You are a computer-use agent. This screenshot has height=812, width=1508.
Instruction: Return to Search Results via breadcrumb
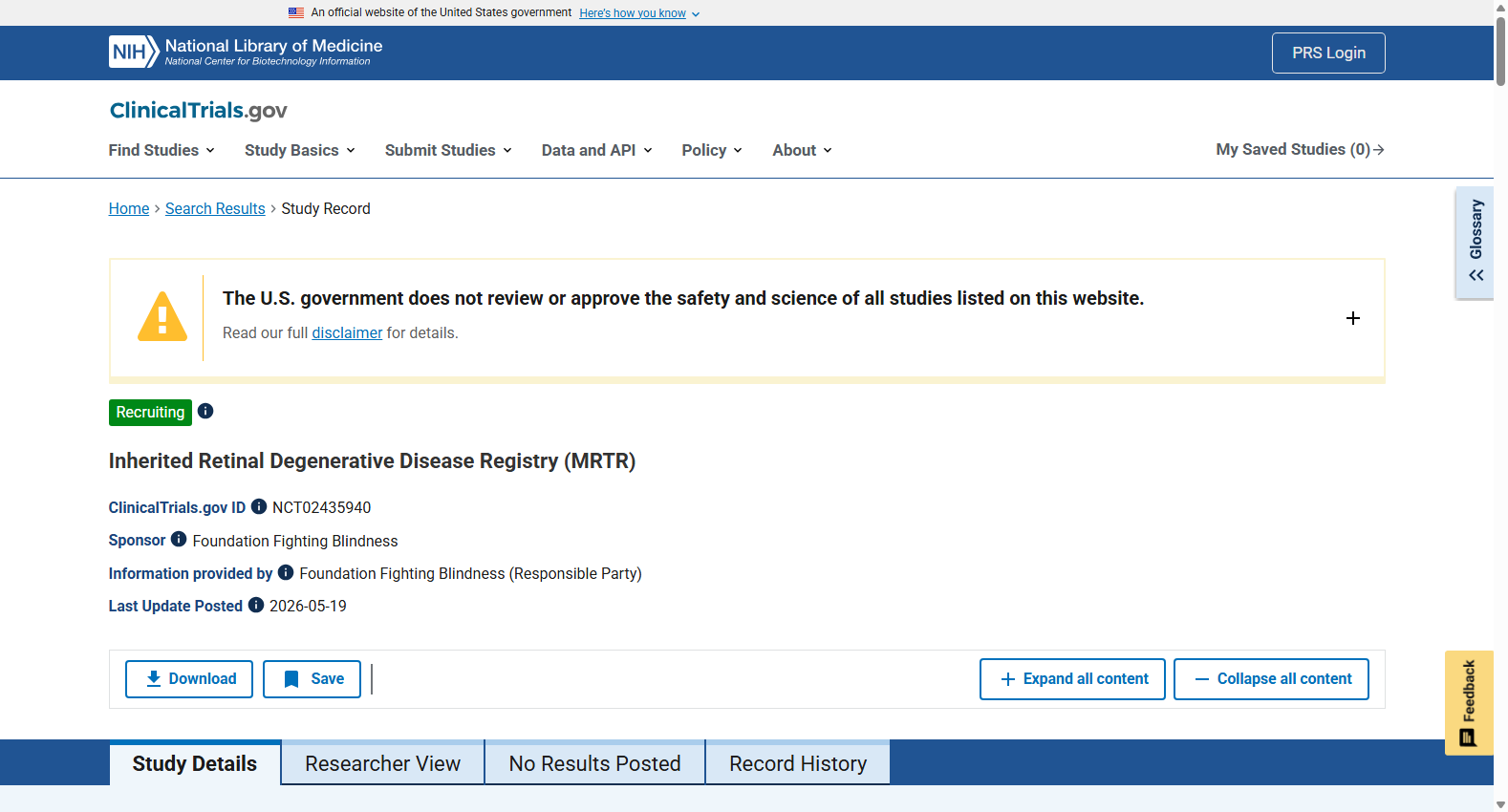[x=215, y=208]
